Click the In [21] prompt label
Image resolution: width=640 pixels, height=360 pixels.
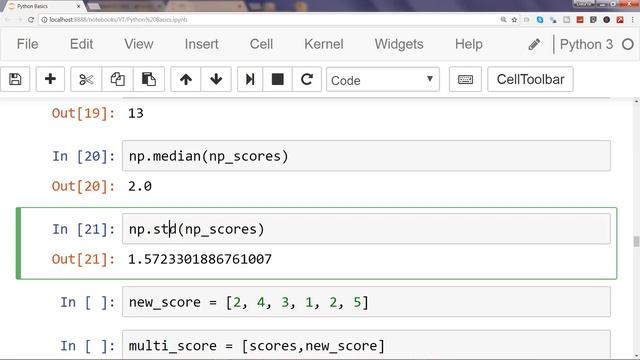(84, 229)
